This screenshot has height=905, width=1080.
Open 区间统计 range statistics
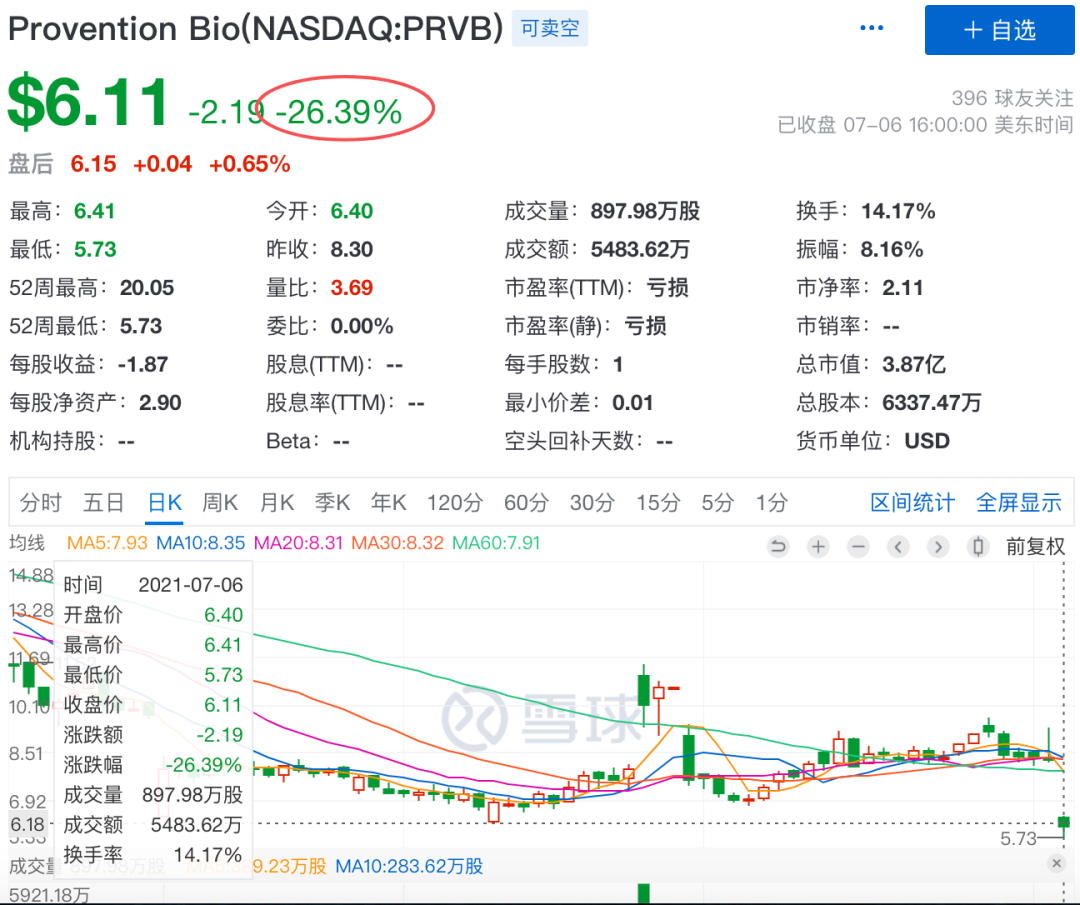click(x=913, y=503)
